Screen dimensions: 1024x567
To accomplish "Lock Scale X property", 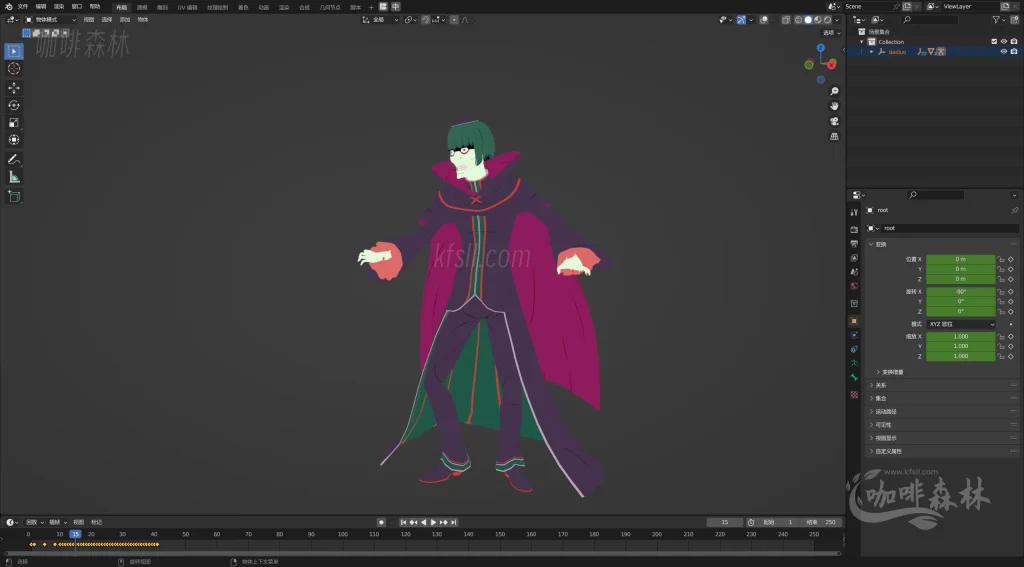I will click(x=1000, y=336).
